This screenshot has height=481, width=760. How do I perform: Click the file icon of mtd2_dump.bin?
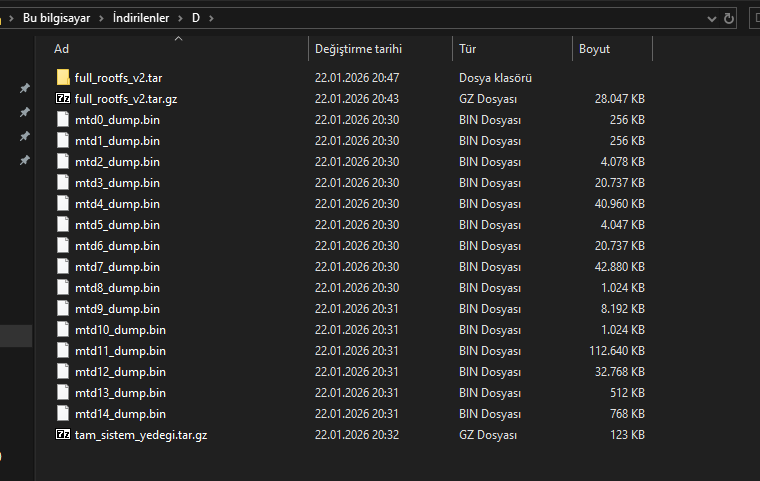(x=63, y=161)
